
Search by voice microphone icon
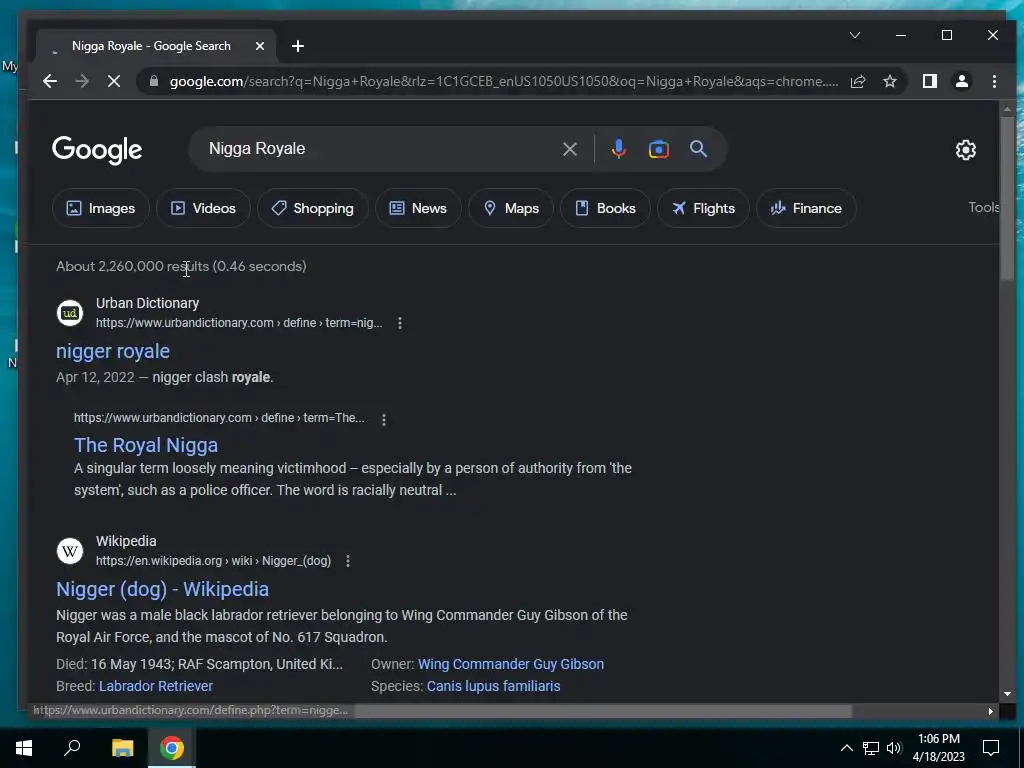[618, 149]
